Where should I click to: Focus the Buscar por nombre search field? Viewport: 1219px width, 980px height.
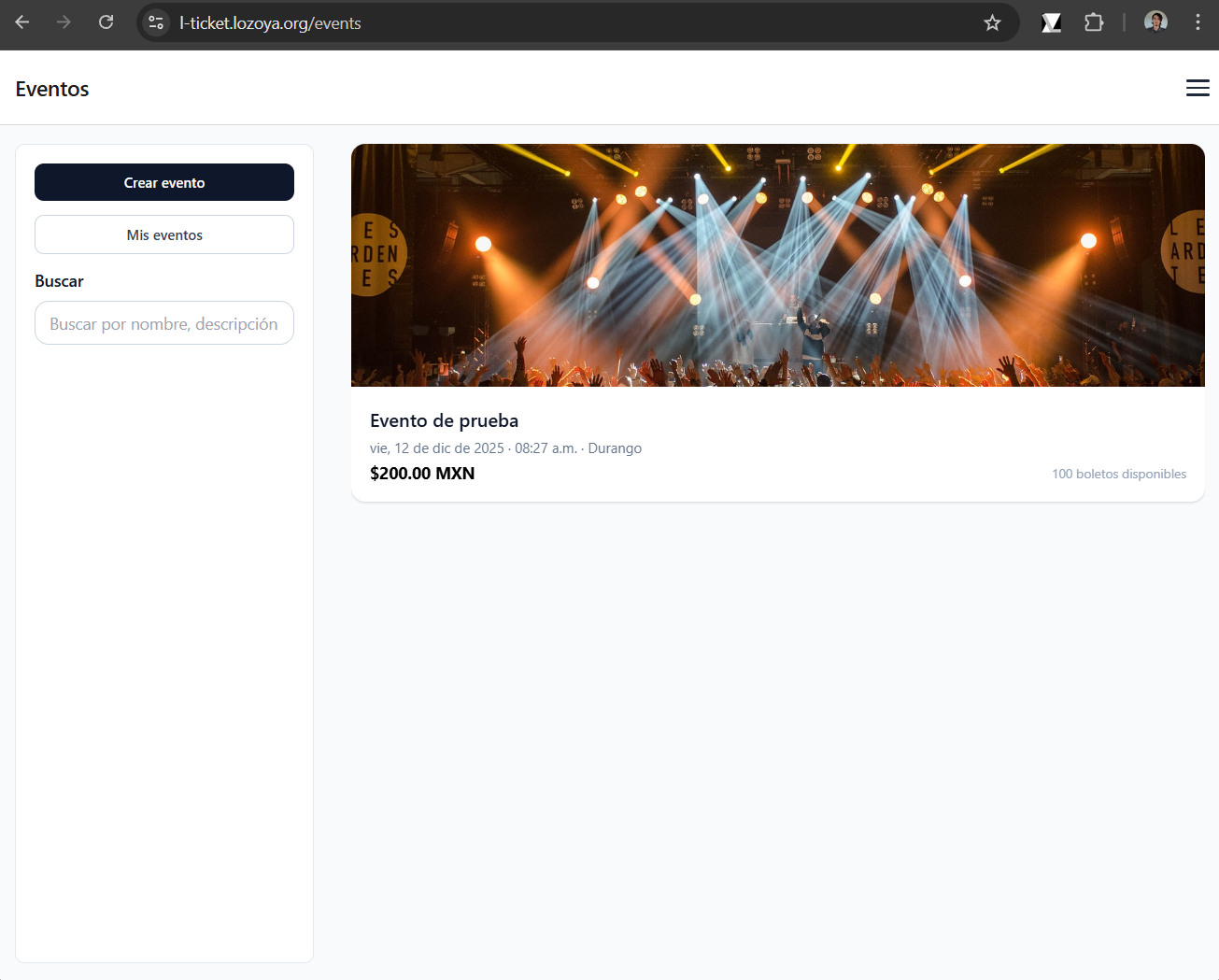164,323
